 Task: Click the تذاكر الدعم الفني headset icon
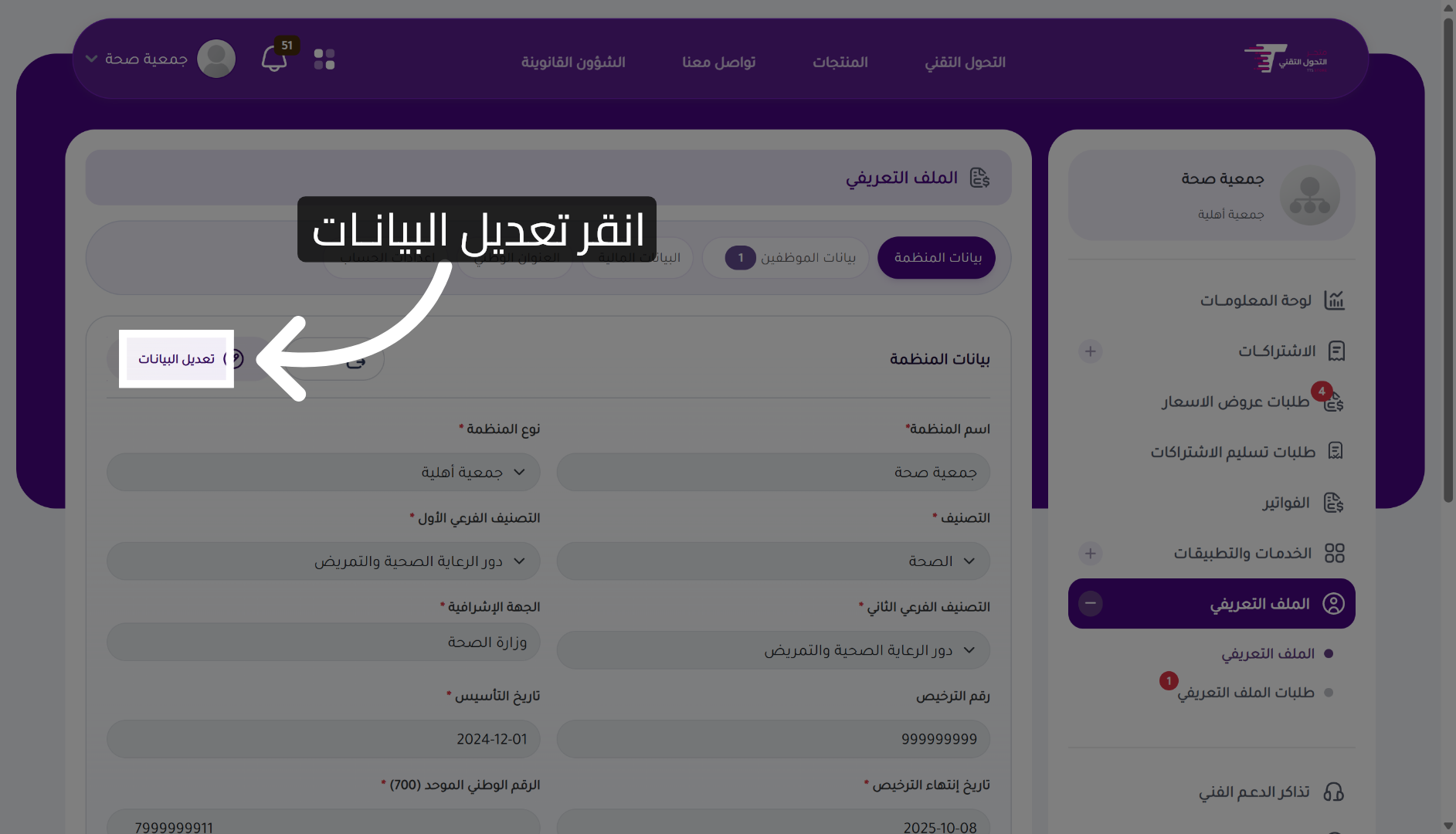pos(1334,792)
